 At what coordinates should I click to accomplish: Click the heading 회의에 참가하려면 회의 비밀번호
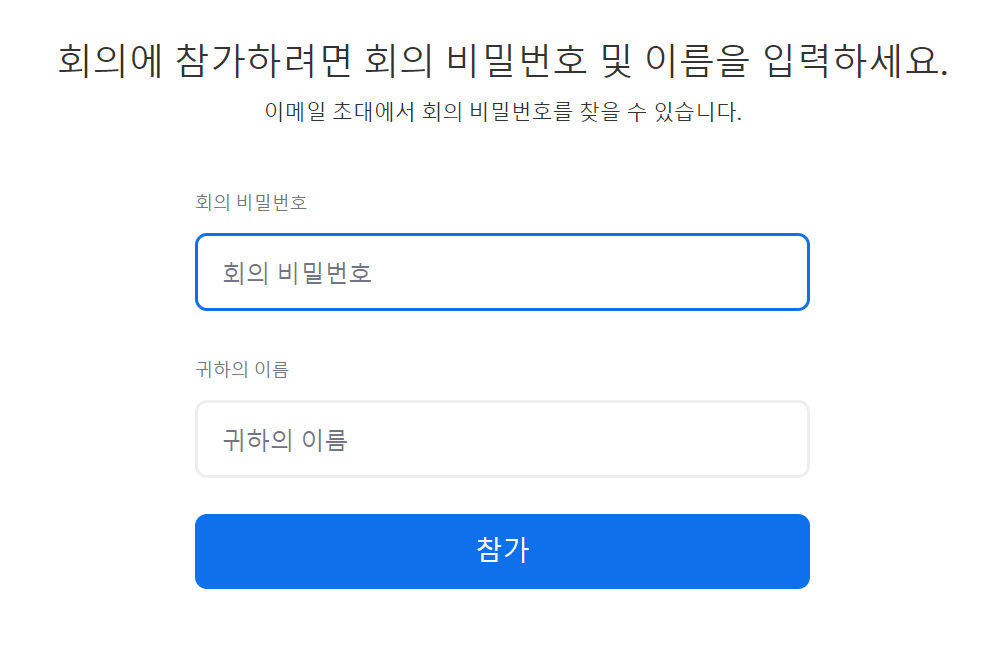pyautogui.click(x=321, y=62)
